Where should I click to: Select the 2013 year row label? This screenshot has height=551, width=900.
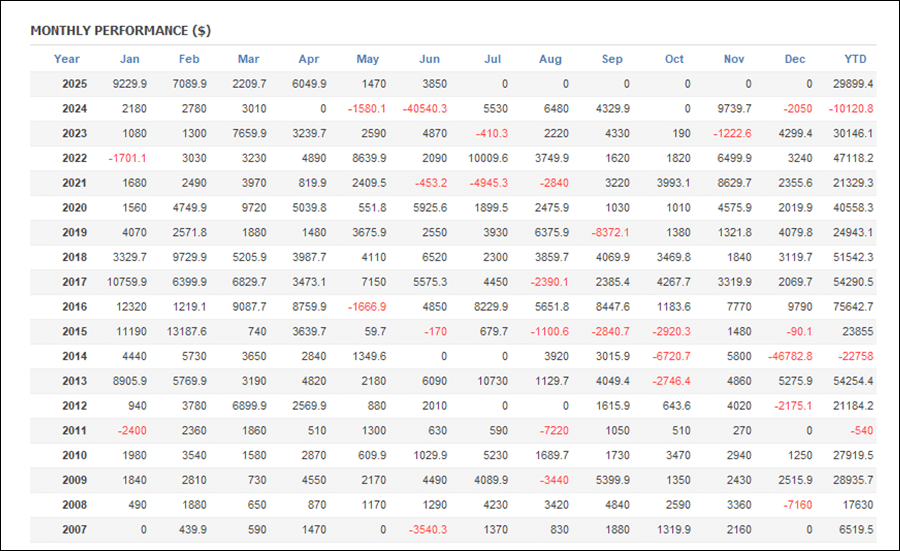click(x=75, y=381)
